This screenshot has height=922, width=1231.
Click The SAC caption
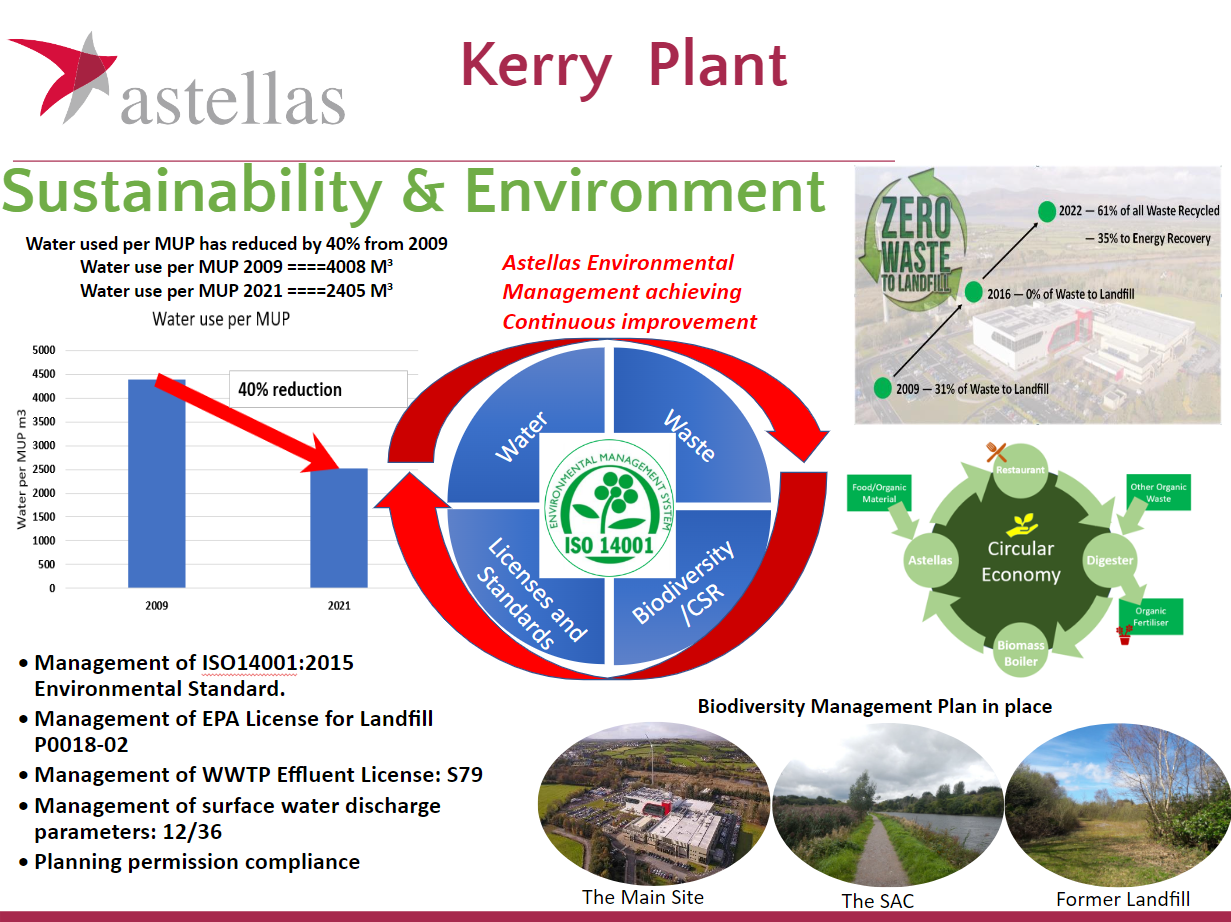click(878, 901)
